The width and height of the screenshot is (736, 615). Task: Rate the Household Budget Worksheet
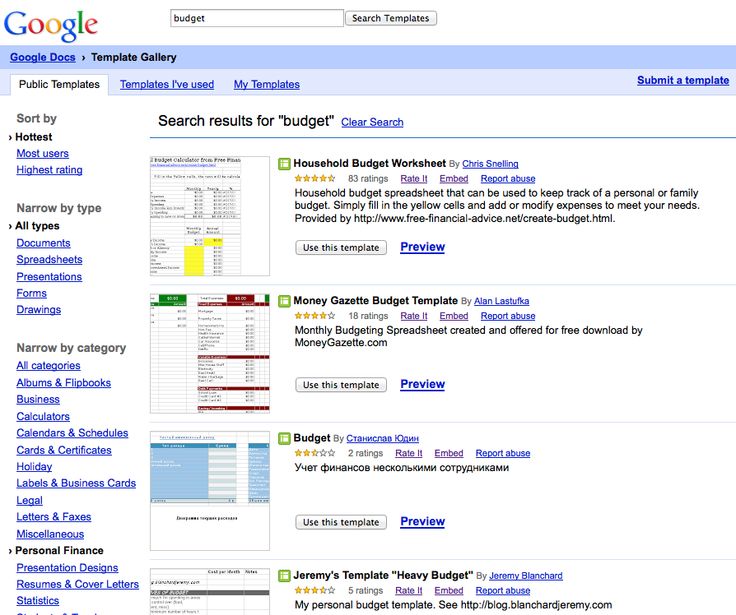(414, 179)
